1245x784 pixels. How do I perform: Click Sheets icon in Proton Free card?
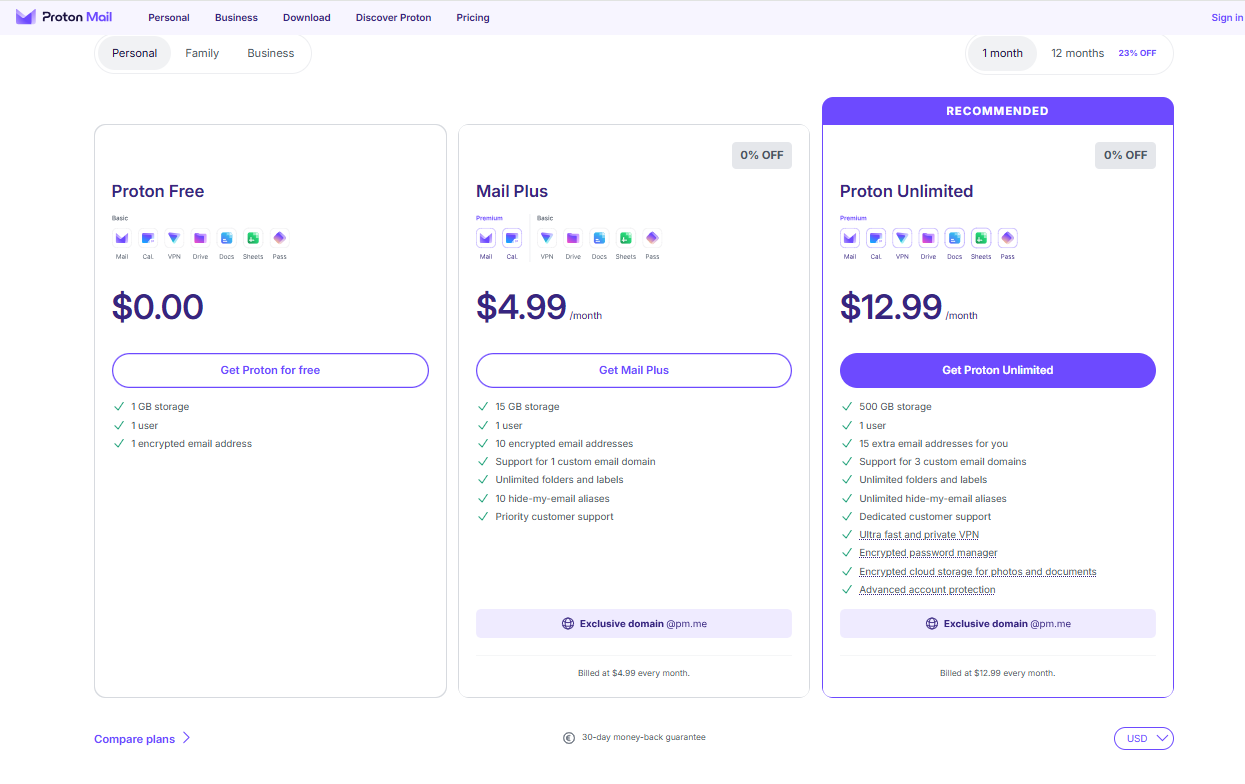tap(253, 238)
